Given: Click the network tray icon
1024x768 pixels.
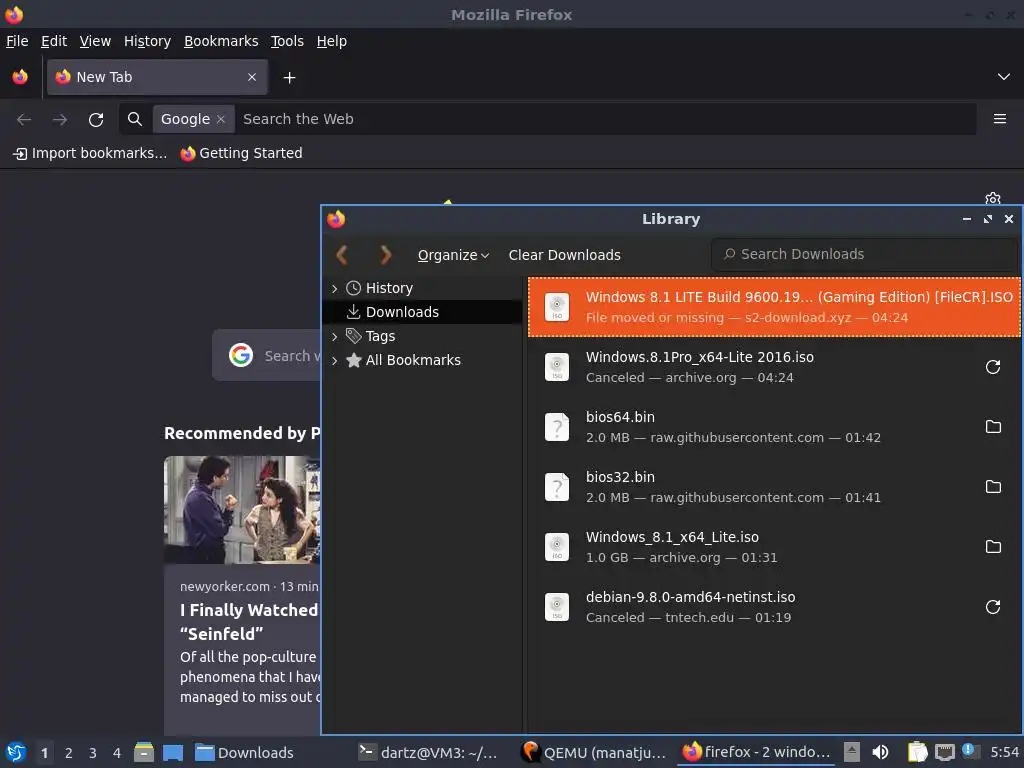Looking at the screenshot, I should point(944,752).
